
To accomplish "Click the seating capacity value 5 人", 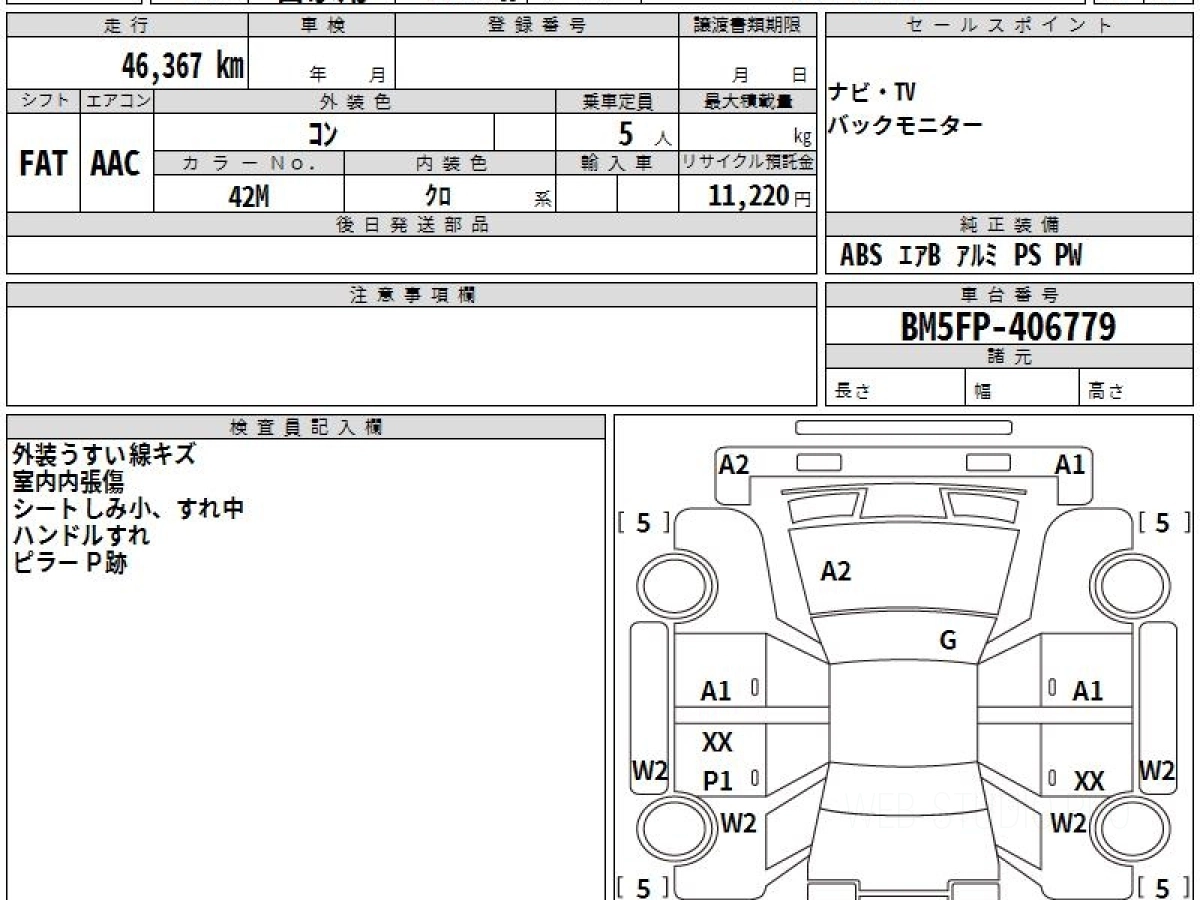I will click(645, 134).
